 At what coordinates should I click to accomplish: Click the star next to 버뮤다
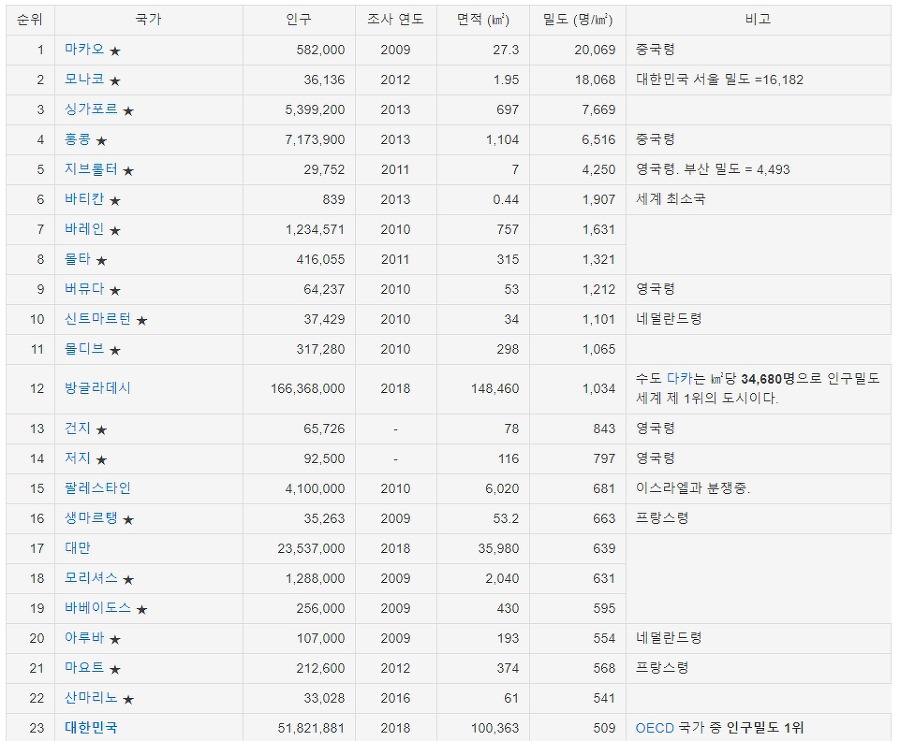[x=115, y=290]
